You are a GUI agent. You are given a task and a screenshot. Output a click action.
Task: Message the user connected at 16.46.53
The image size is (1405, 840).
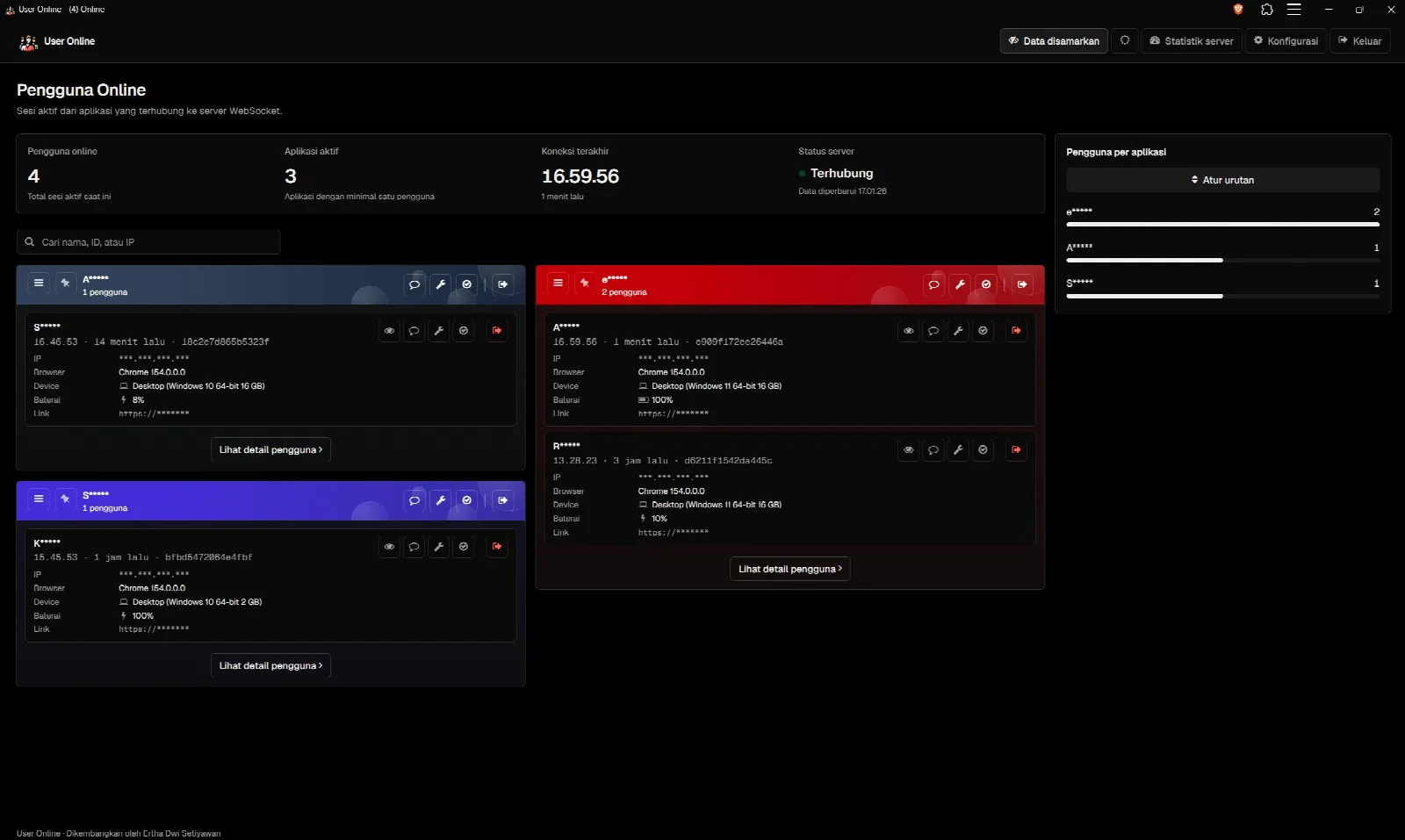414,331
